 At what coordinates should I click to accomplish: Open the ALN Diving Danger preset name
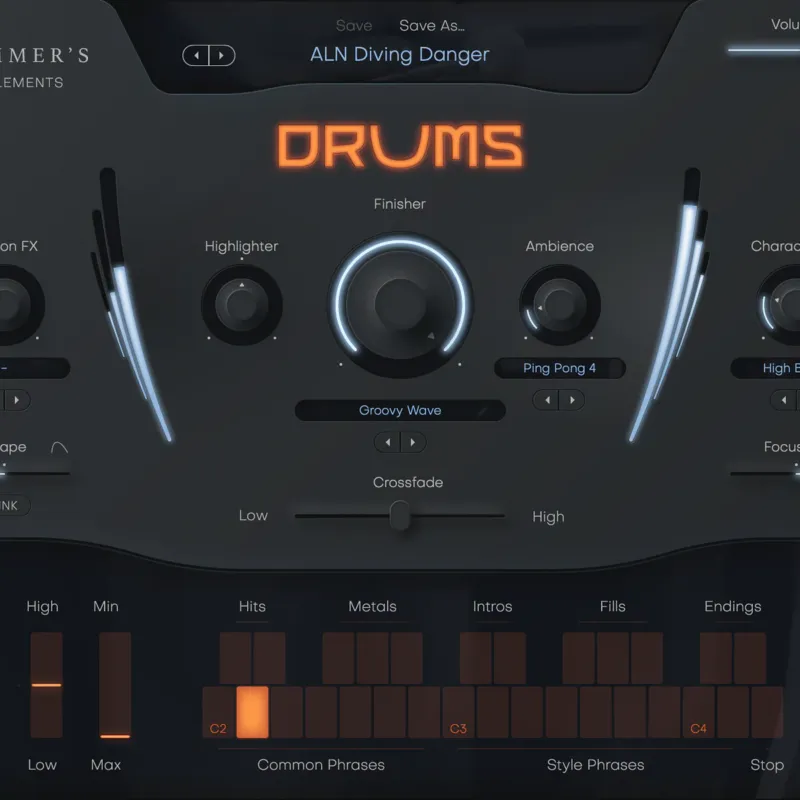(399, 54)
